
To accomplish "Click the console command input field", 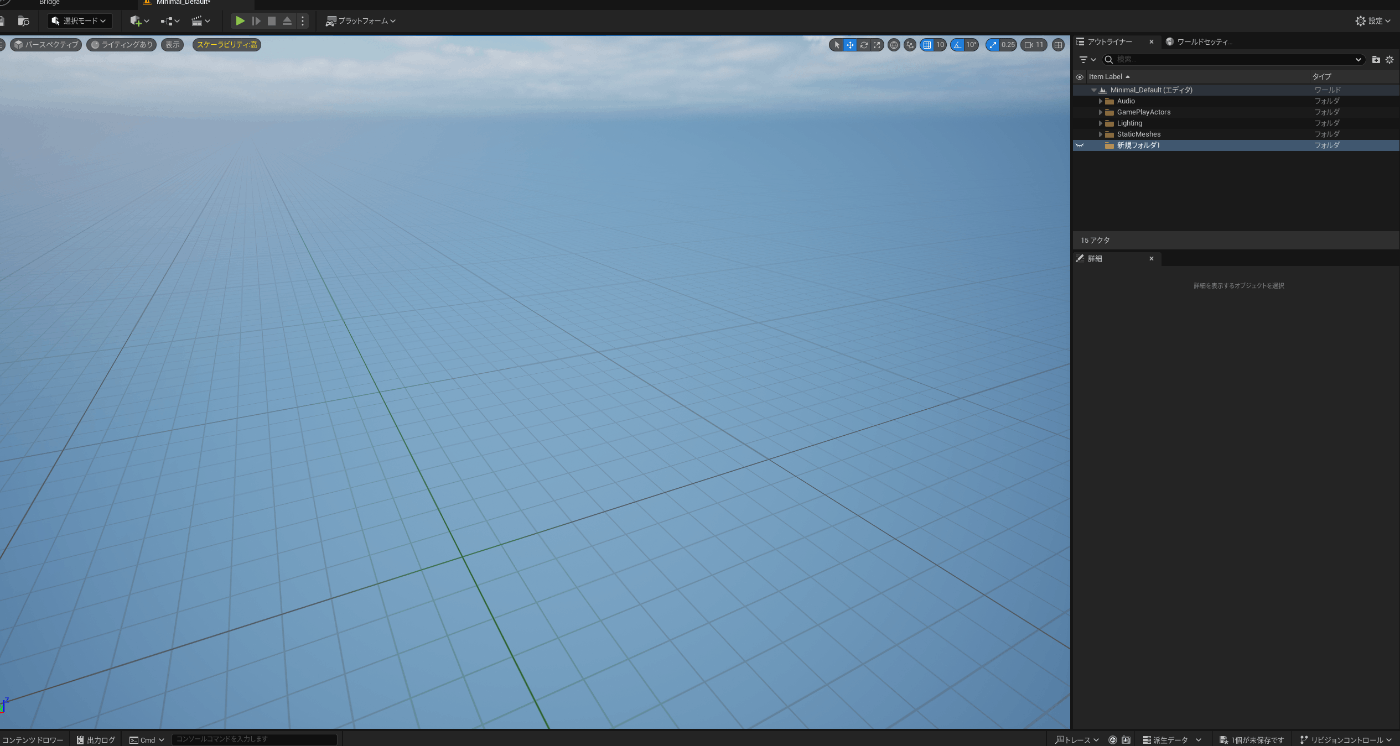I will 254,740.
